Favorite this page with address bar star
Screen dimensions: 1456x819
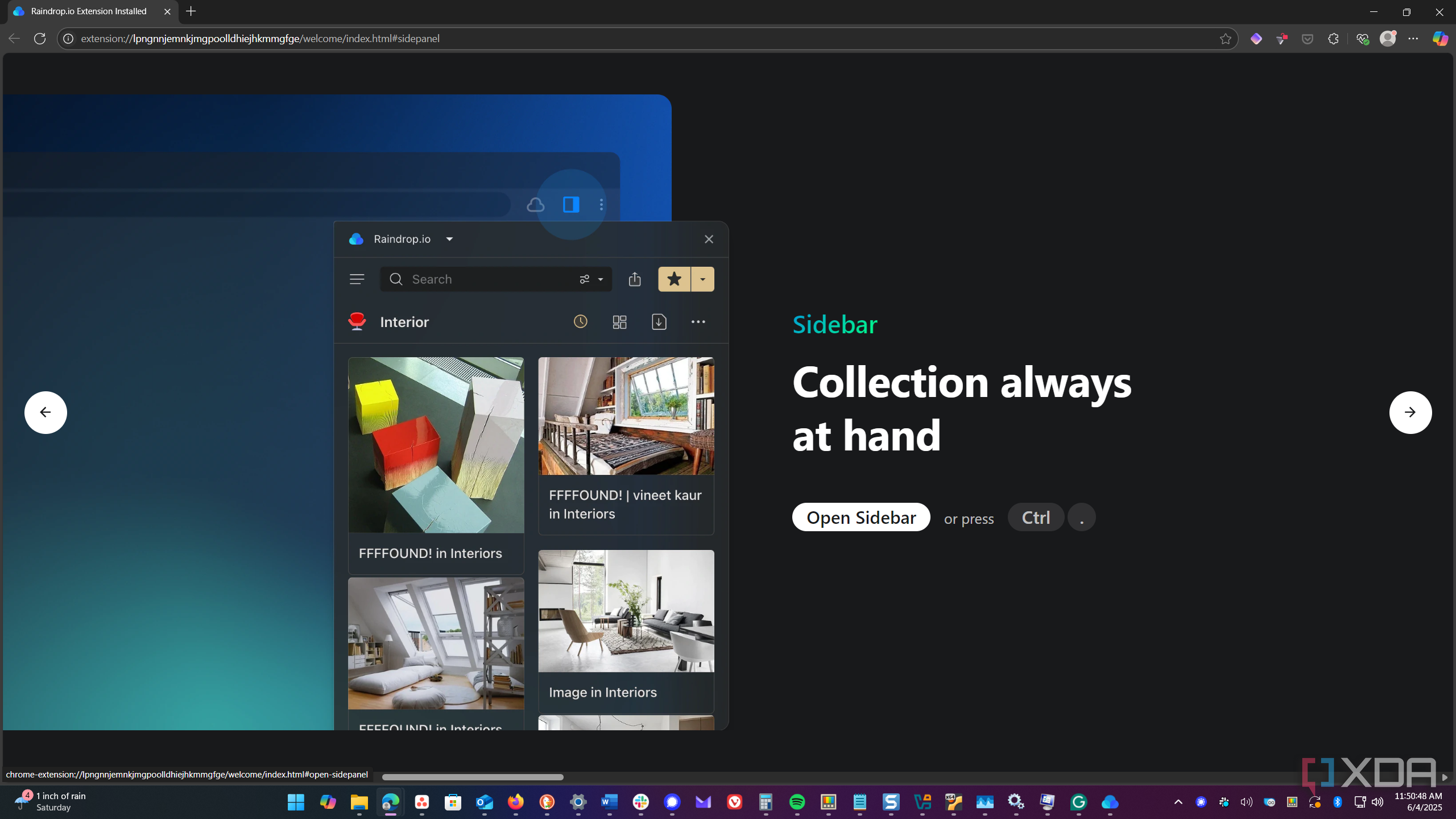pyautogui.click(x=1225, y=39)
